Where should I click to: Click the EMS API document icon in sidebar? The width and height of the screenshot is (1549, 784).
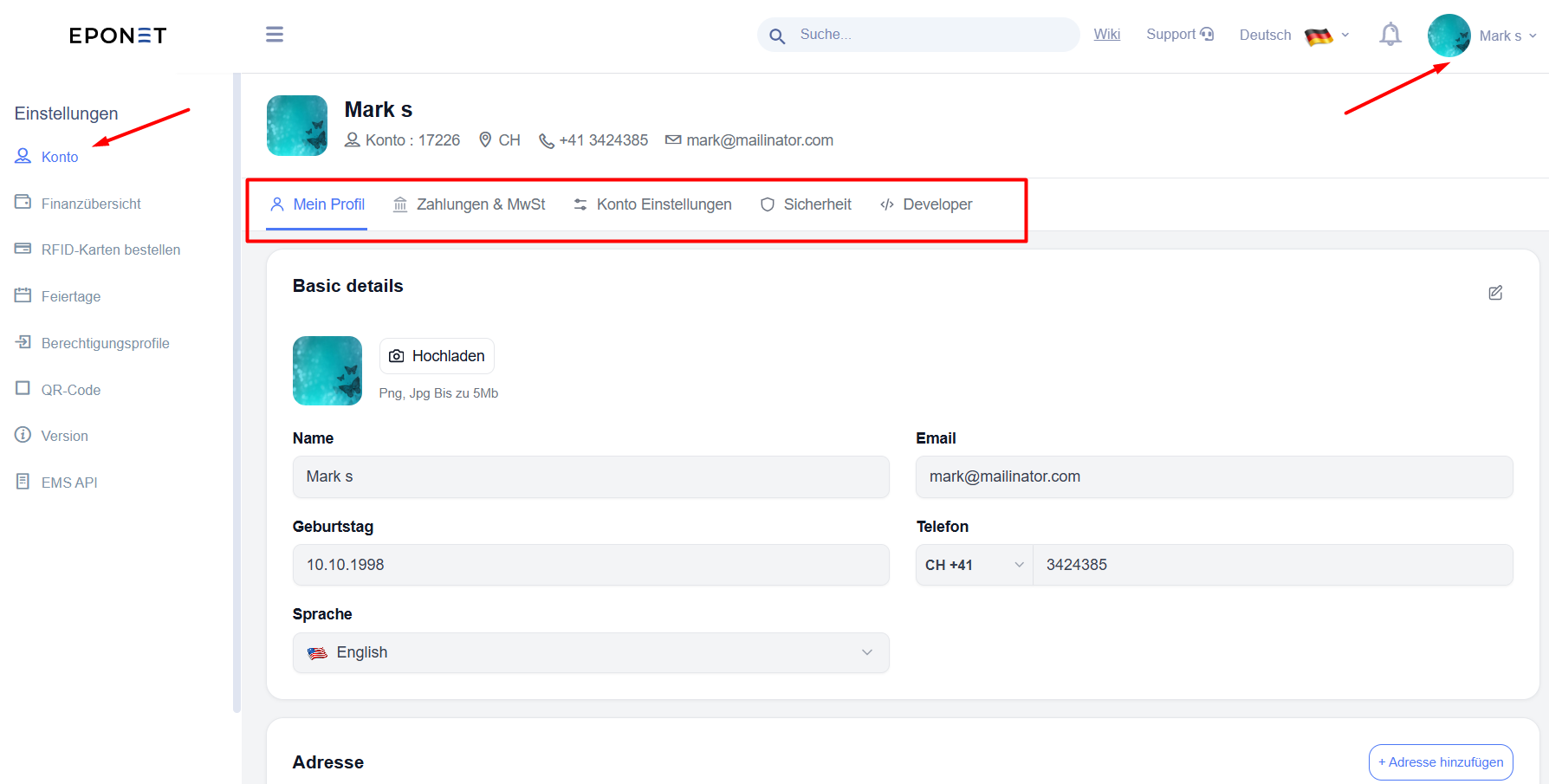click(23, 482)
